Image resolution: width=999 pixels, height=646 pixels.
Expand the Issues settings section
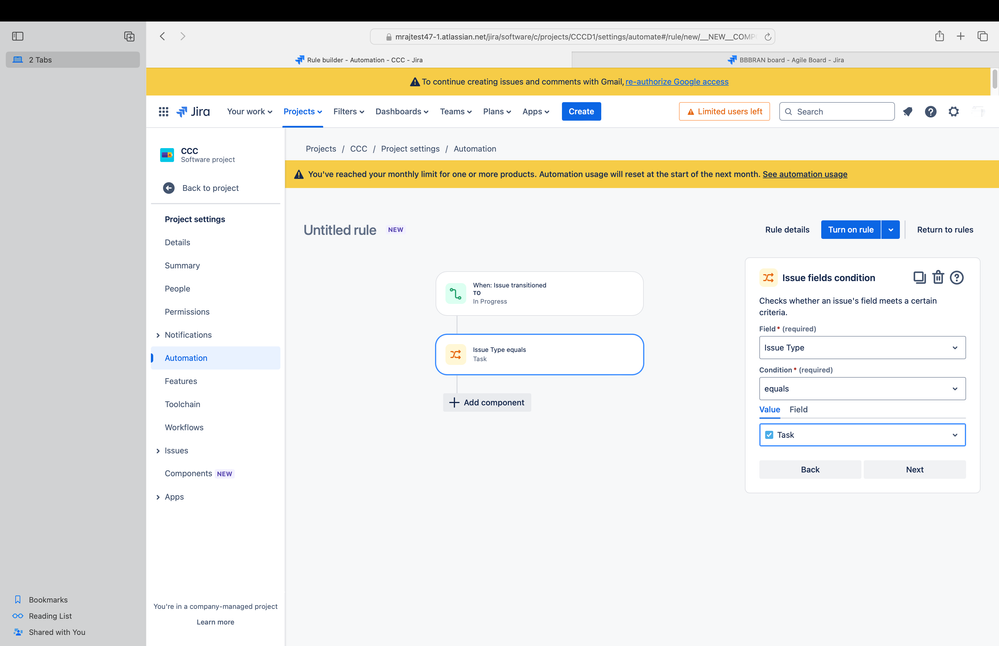(158, 451)
